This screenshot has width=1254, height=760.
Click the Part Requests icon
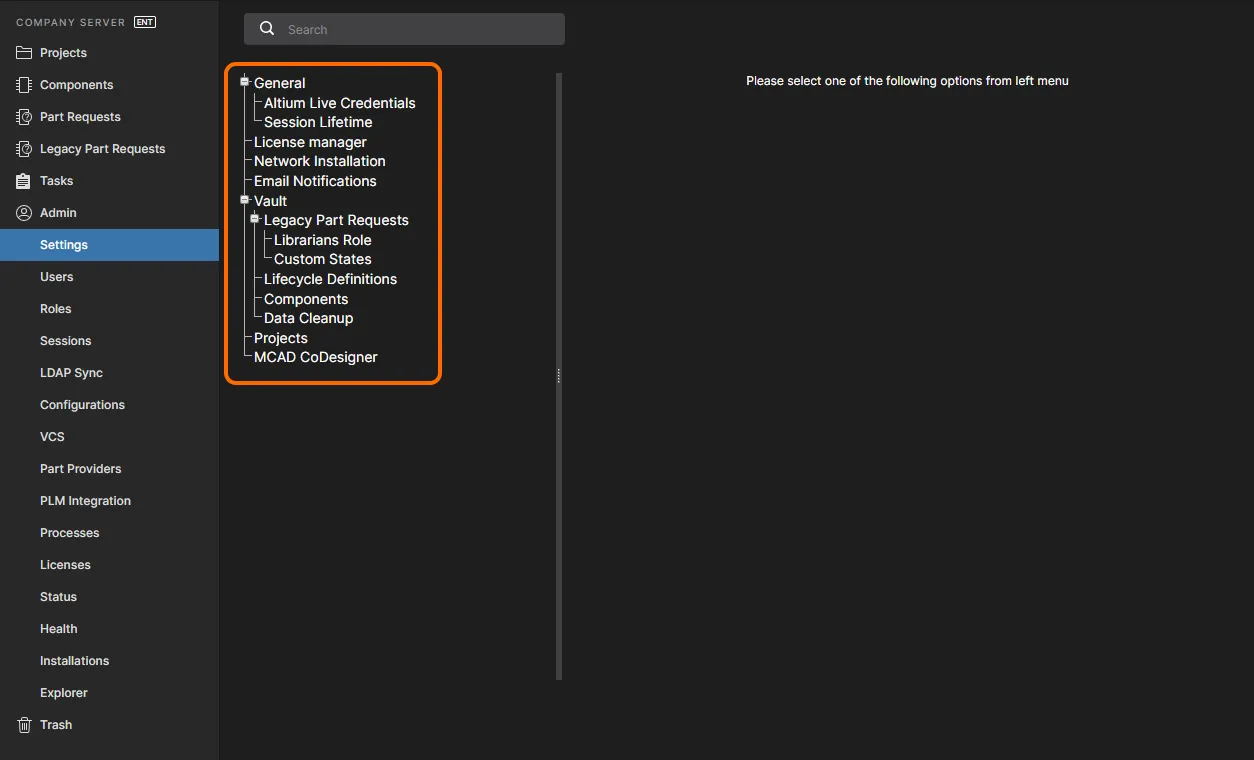point(24,117)
